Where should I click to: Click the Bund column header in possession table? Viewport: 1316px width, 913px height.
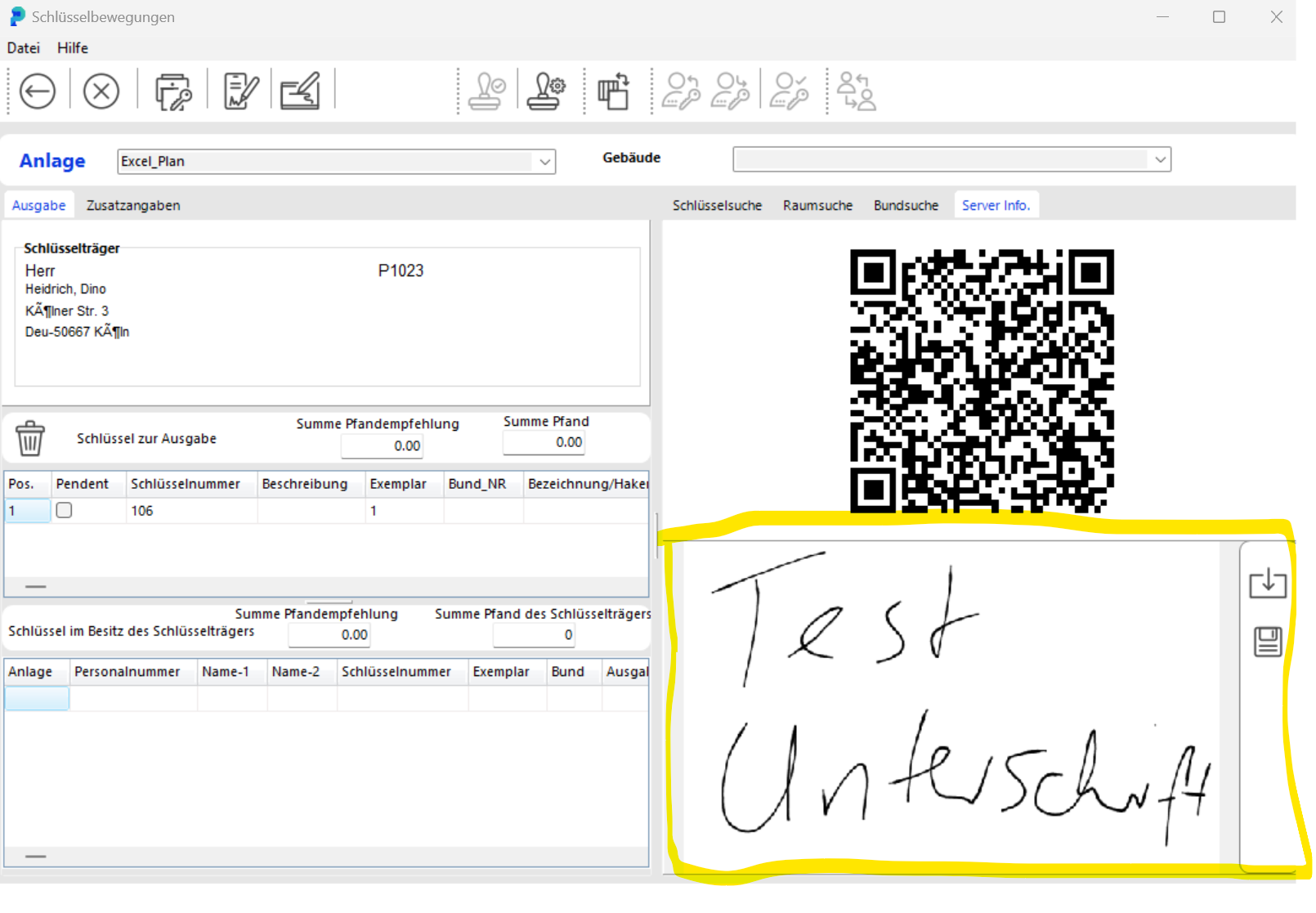click(x=575, y=672)
